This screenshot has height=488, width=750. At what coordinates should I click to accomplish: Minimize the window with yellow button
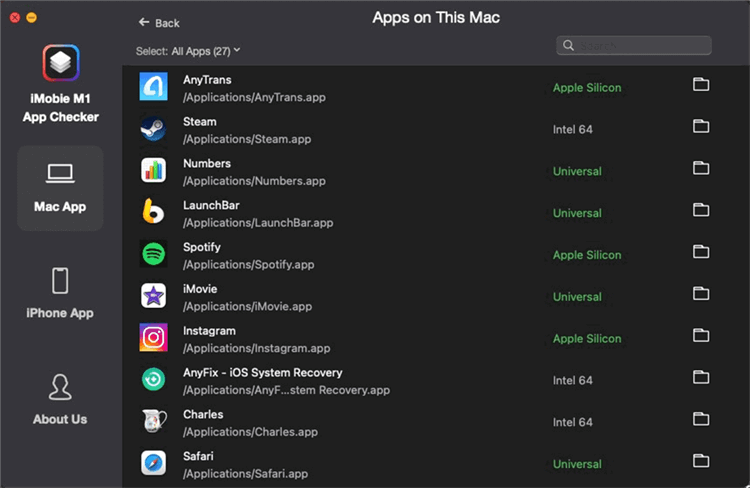tap(32, 18)
